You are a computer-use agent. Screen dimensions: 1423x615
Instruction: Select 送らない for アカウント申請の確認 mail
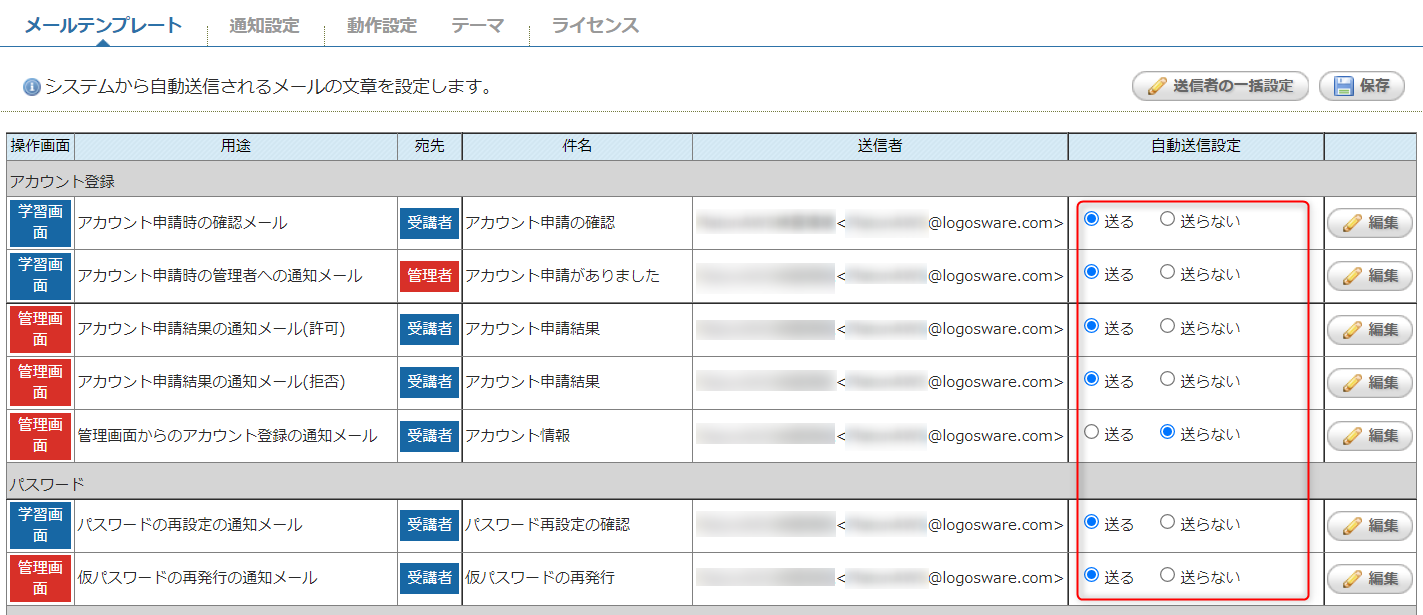click(x=1167, y=220)
